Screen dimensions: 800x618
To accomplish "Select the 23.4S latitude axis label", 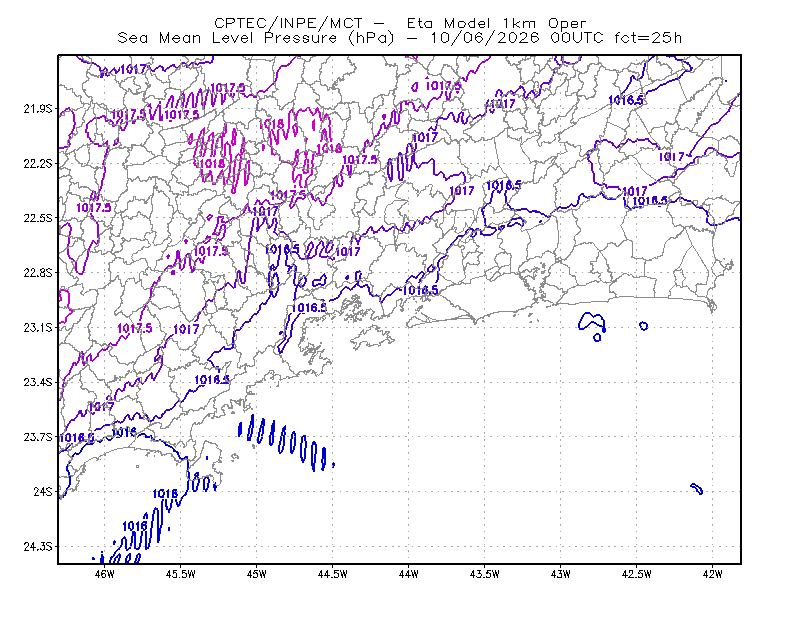I will point(38,382).
